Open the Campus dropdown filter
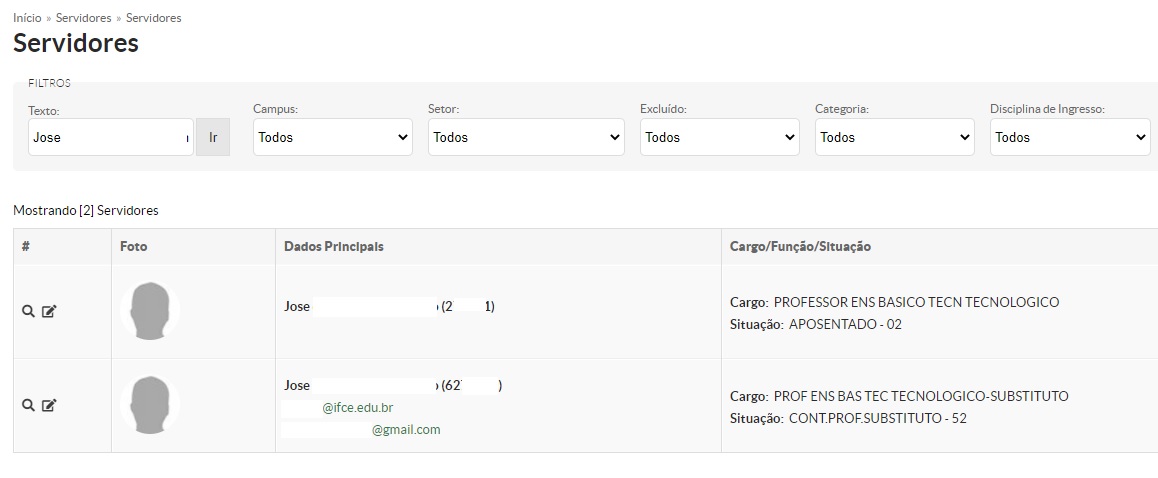Screen dimensions: 1158x478 [x=332, y=137]
